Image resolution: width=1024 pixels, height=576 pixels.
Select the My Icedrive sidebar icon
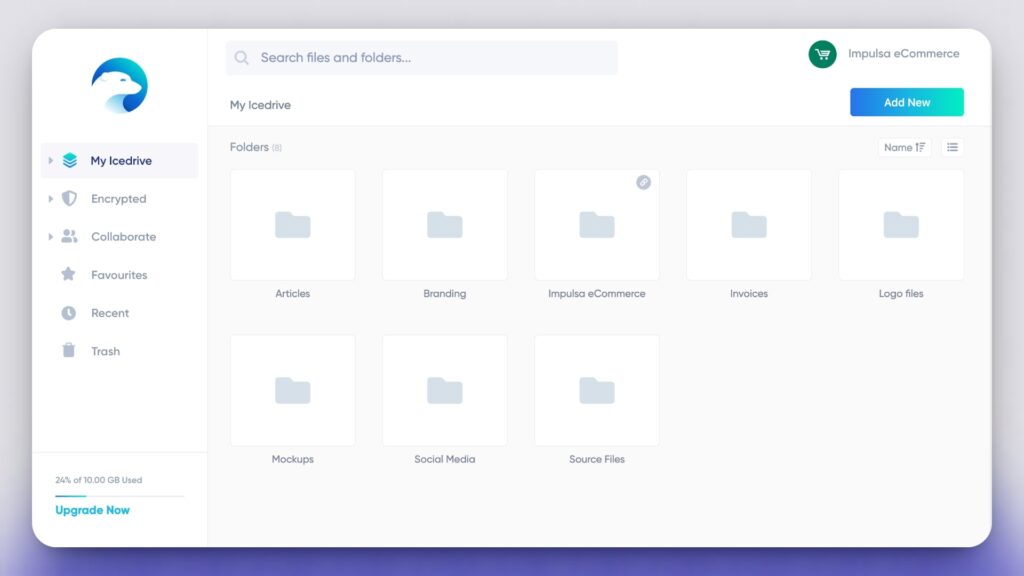(x=69, y=160)
